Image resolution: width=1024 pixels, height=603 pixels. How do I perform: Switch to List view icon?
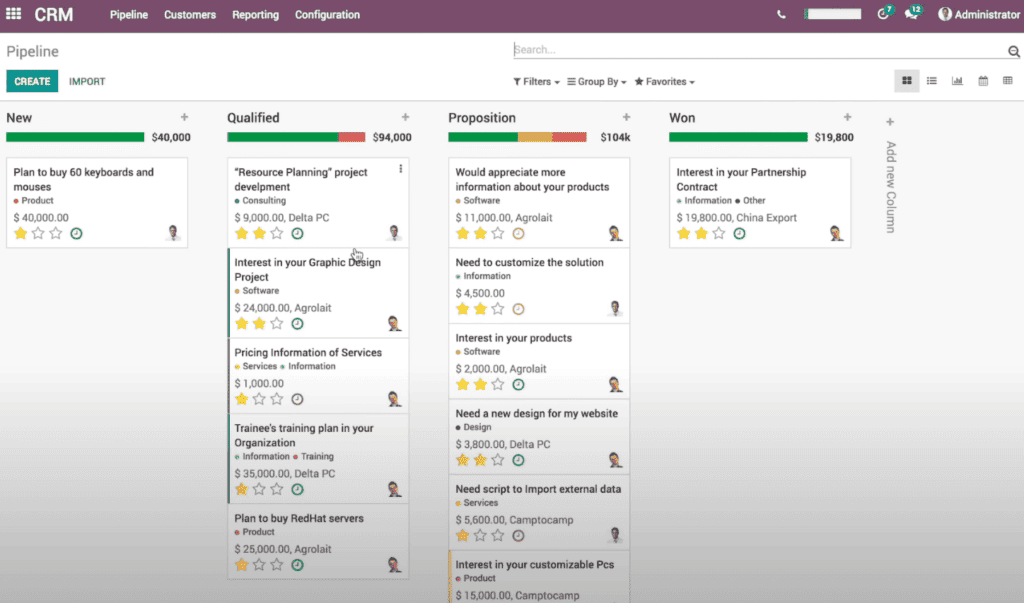(x=932, y=81)
